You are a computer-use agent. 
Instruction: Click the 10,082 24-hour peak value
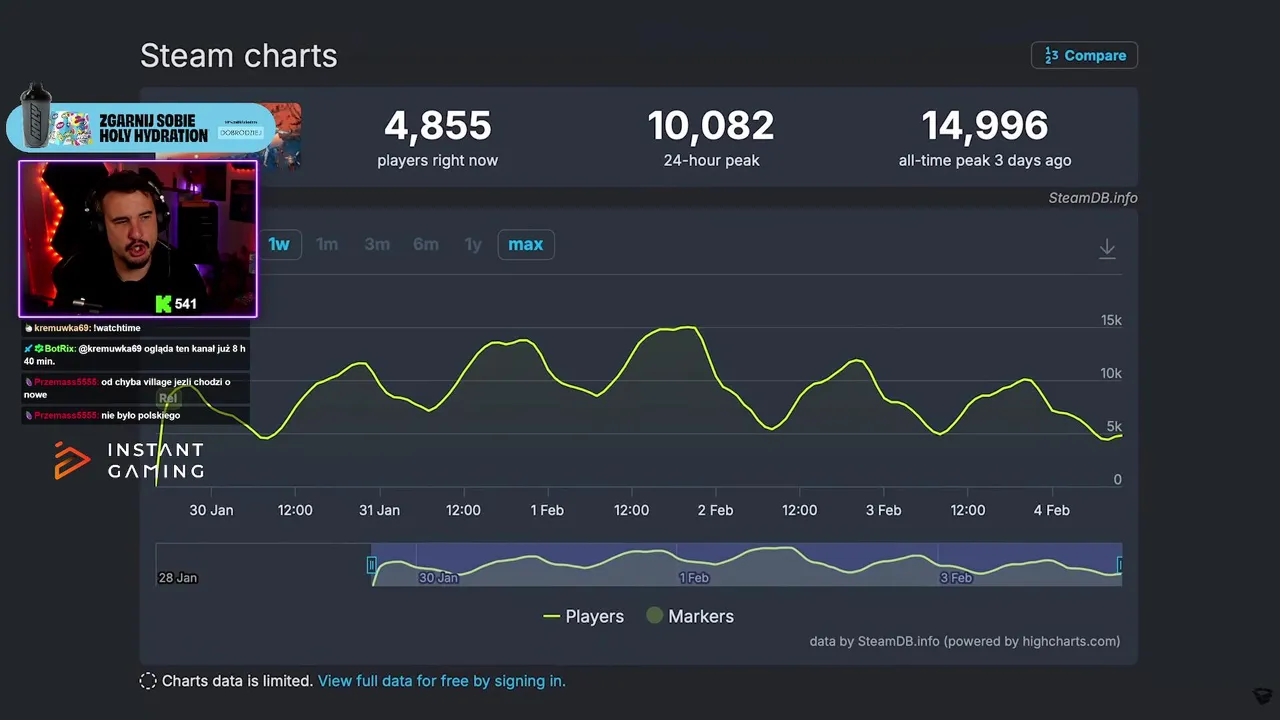click(711, 126)
